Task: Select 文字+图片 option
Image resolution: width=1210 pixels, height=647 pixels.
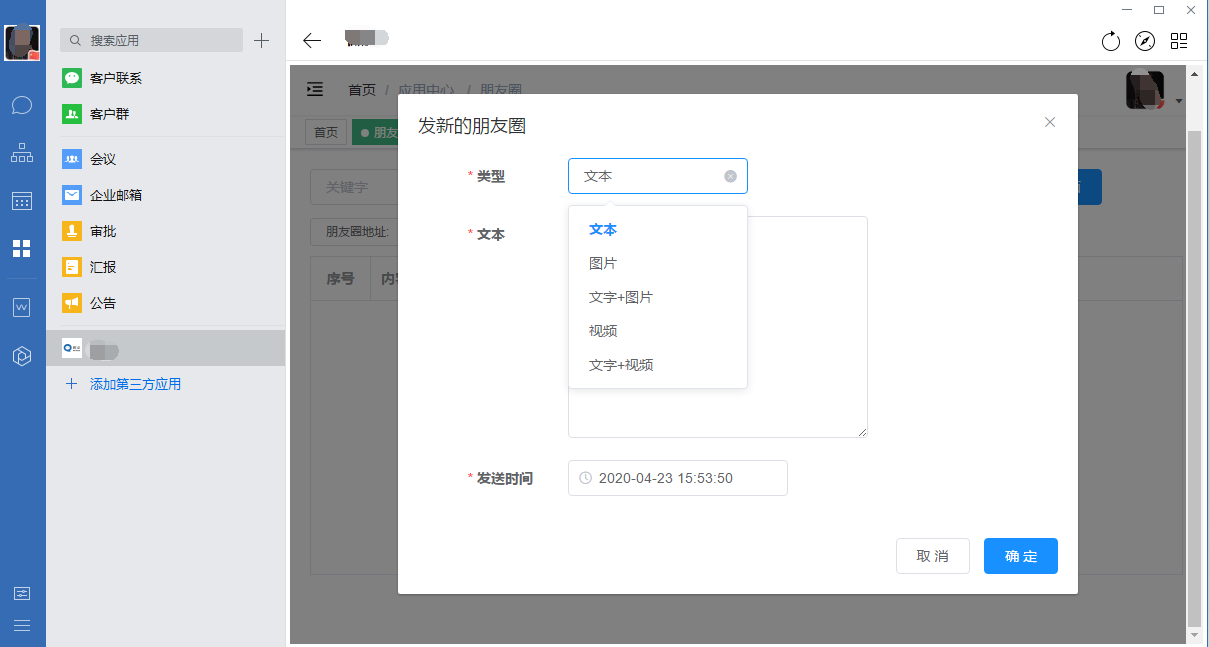Action: coord(621,297)
